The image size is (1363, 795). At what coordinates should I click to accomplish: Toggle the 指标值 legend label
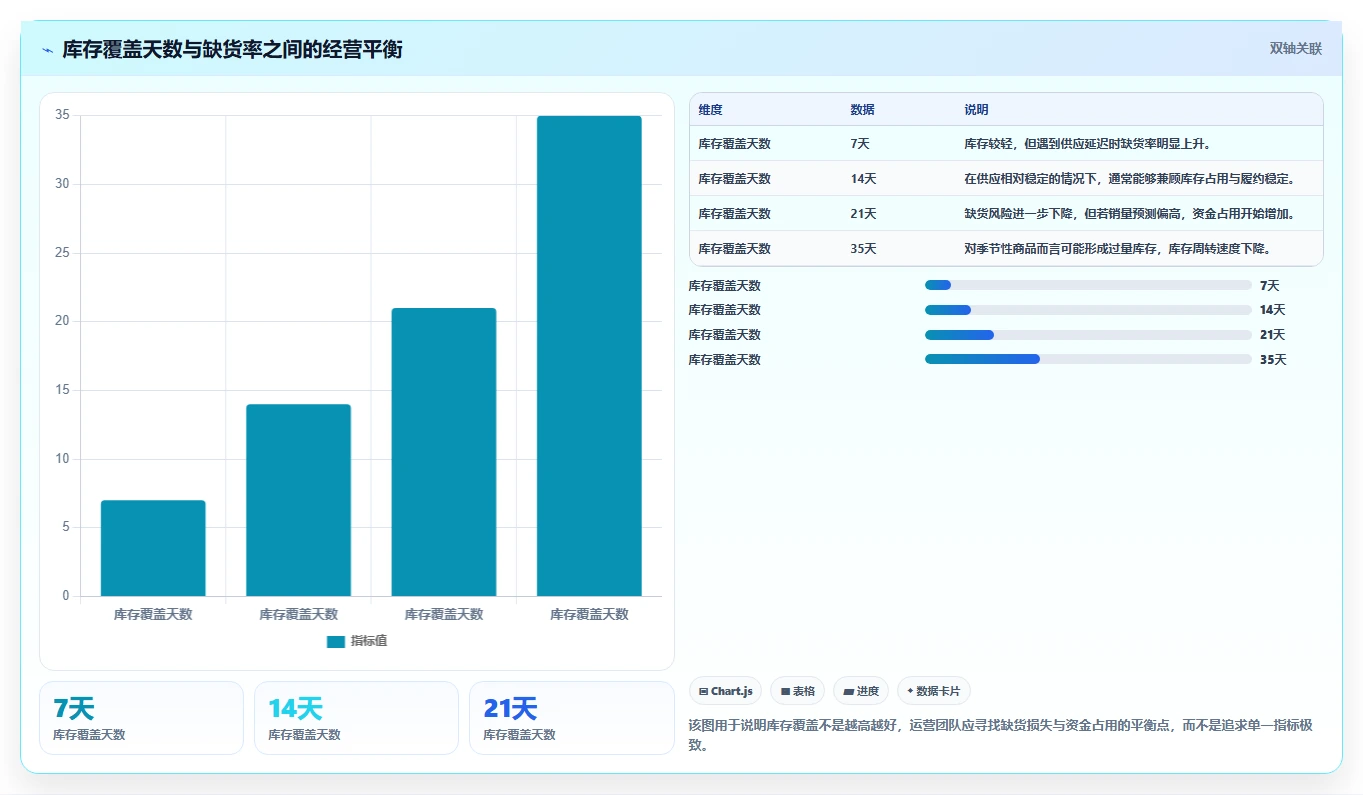(368, 641)
